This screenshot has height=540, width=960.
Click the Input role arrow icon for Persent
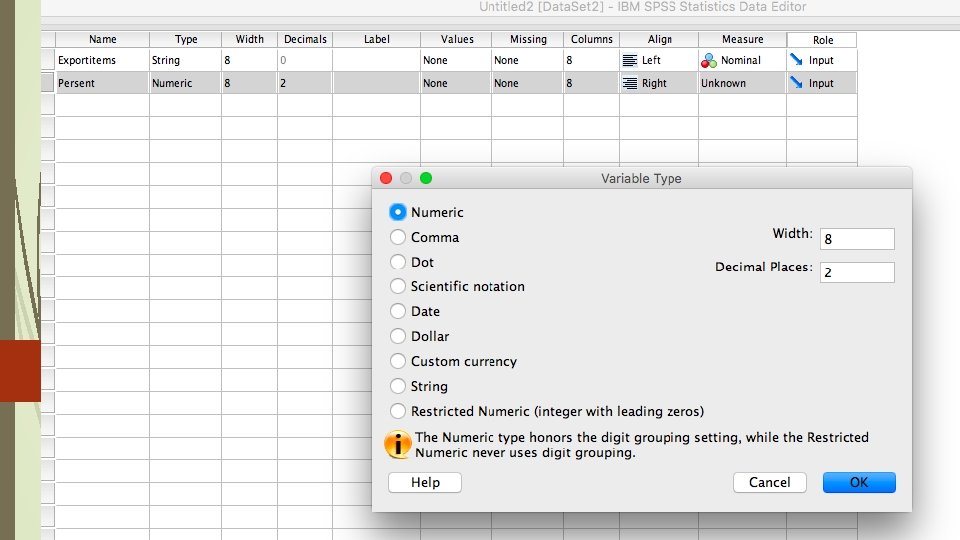coord(796,82)
